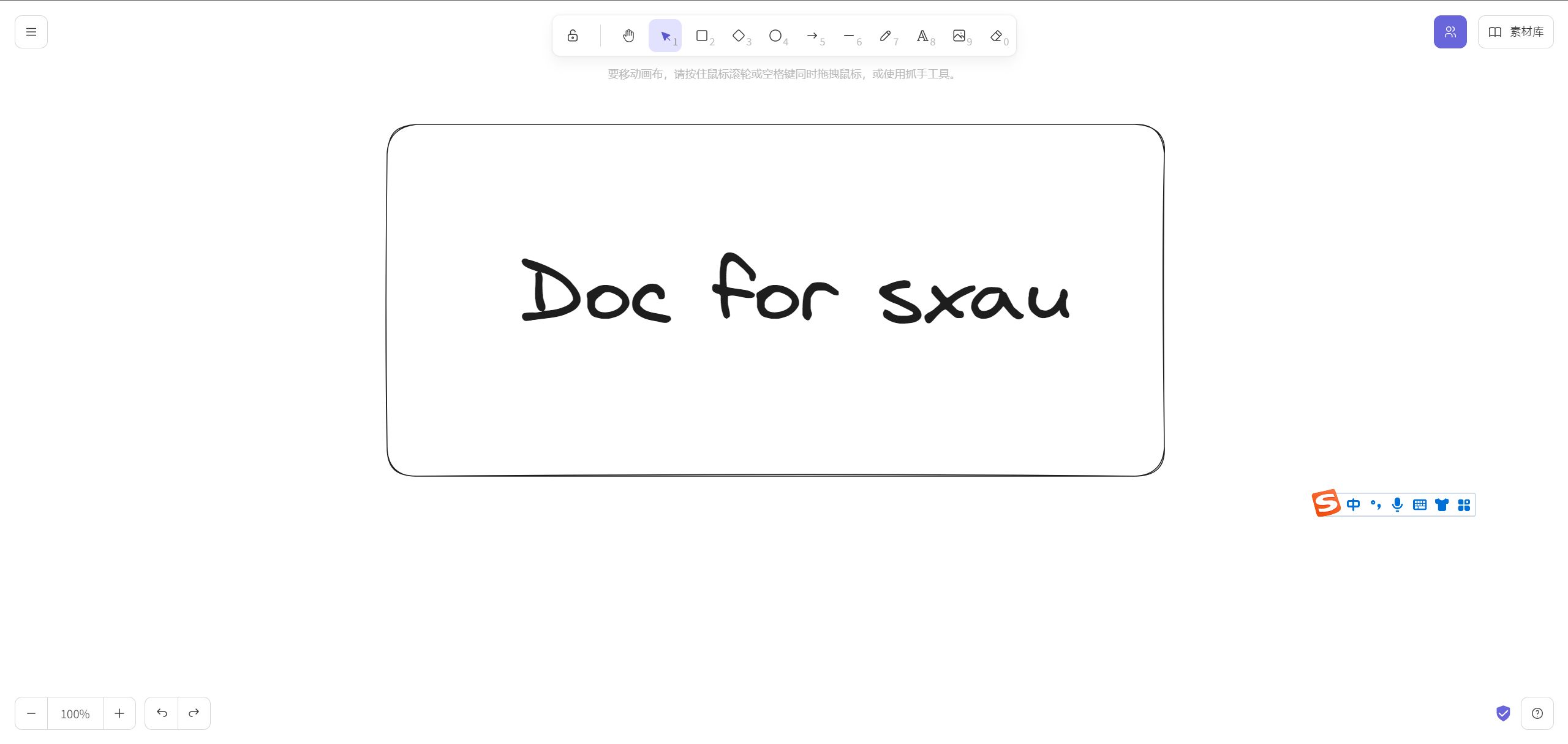Reset zoom via the 100% label
The width and height of the screenshot is (1568, 744).
click(x=75, y=713)
